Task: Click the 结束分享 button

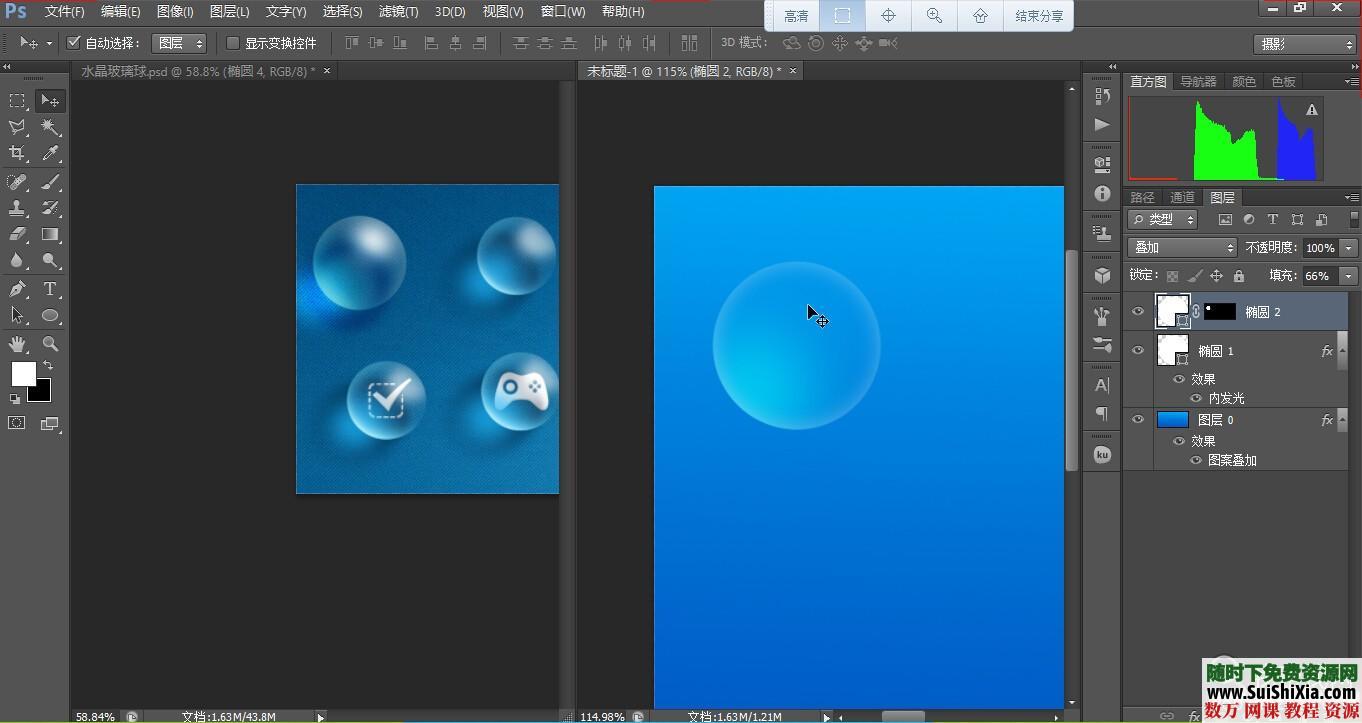Action: tap(1039, 16)
